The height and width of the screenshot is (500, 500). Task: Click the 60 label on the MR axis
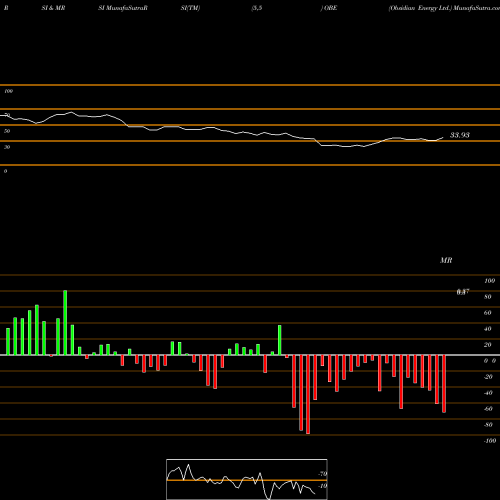point(488,313)
